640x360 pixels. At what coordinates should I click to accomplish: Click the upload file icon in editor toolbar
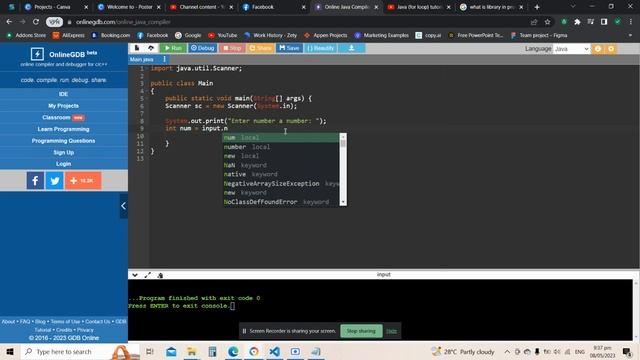(151, 48)
